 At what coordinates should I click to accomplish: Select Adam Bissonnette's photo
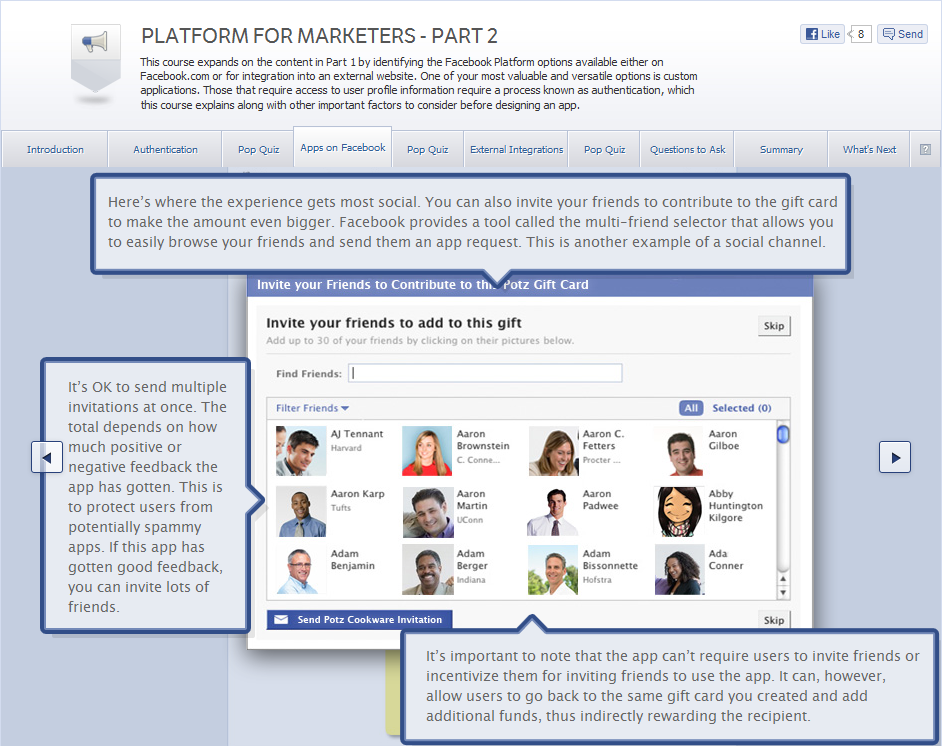pos(553,570)
